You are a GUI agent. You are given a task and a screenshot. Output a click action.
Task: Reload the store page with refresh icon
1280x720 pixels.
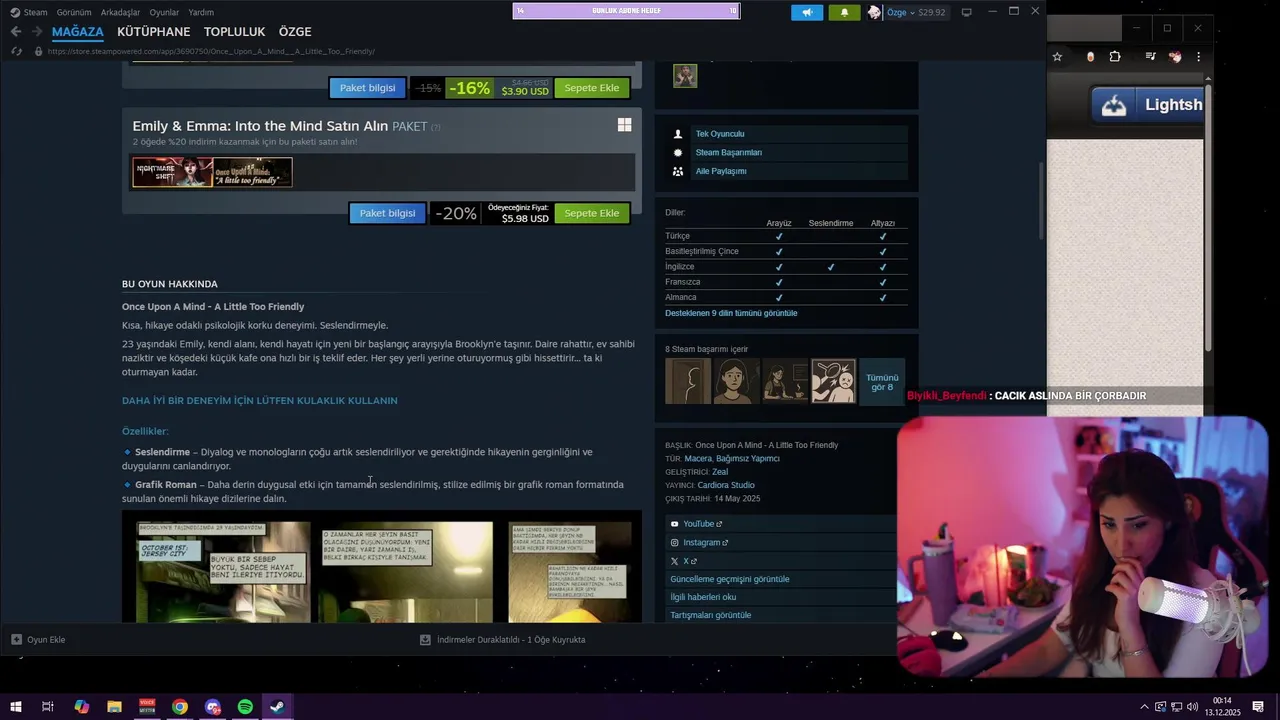tap(16, 51)
